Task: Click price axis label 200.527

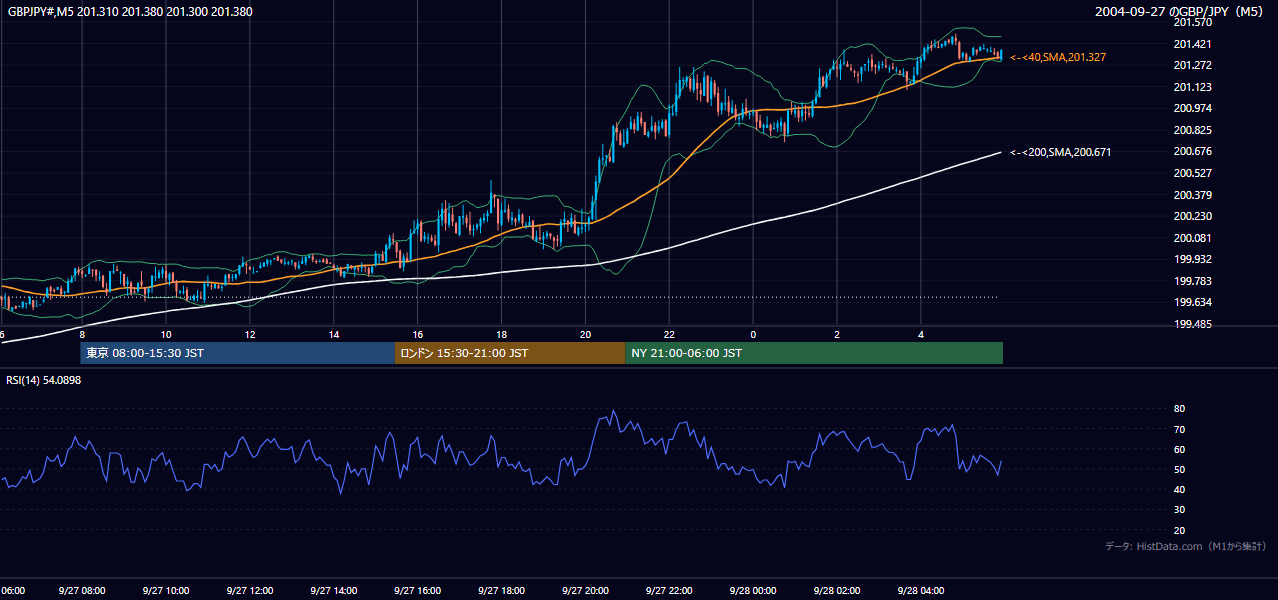Action: click(1192, 173)
